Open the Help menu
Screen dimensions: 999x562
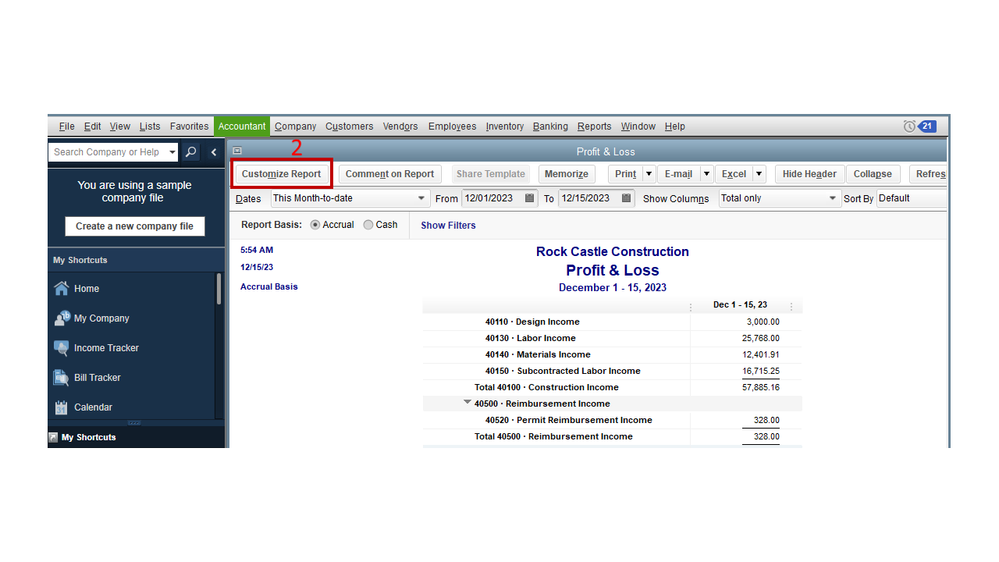(x=675, y=126)
